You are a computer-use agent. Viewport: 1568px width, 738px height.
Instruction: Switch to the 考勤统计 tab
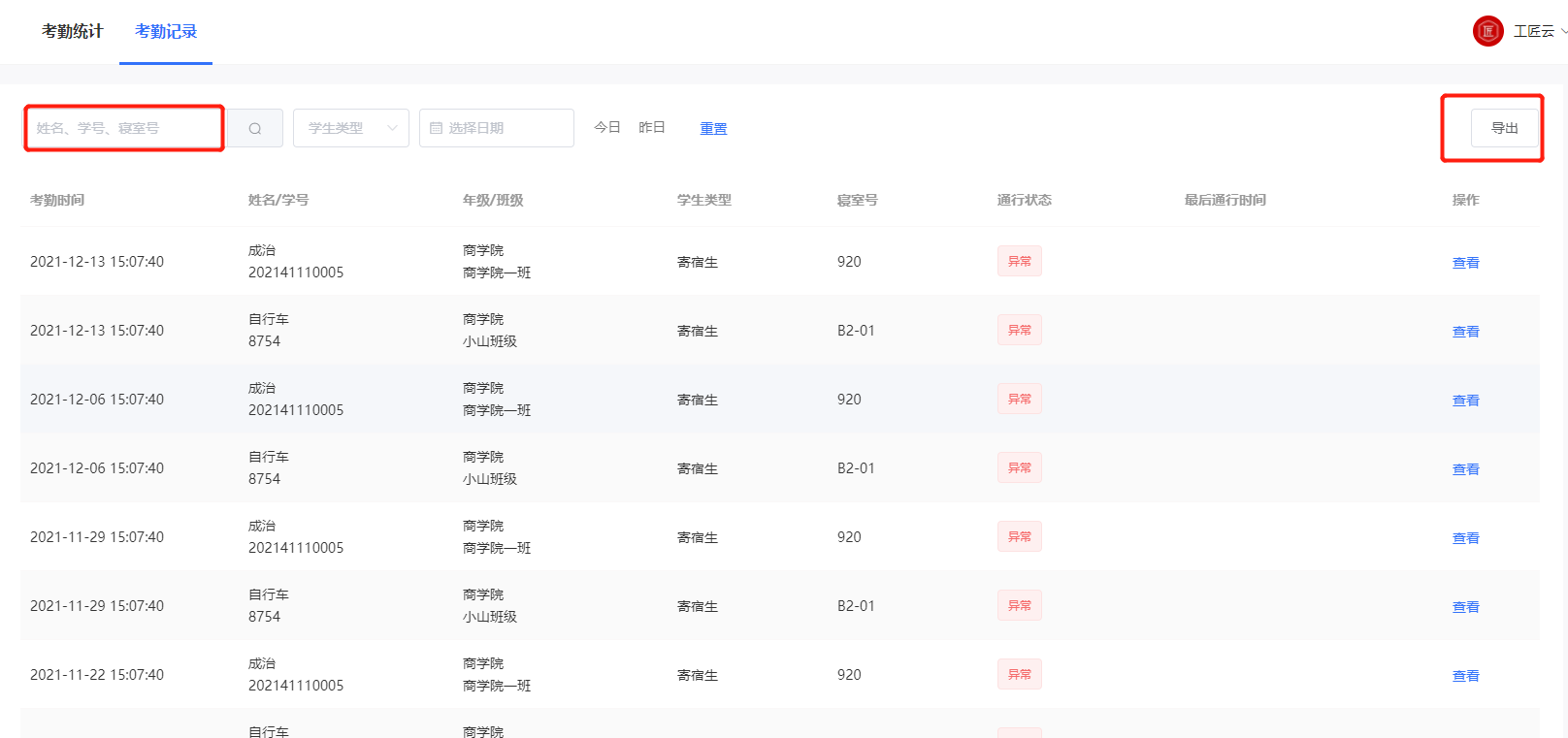[x=72, y=31]
